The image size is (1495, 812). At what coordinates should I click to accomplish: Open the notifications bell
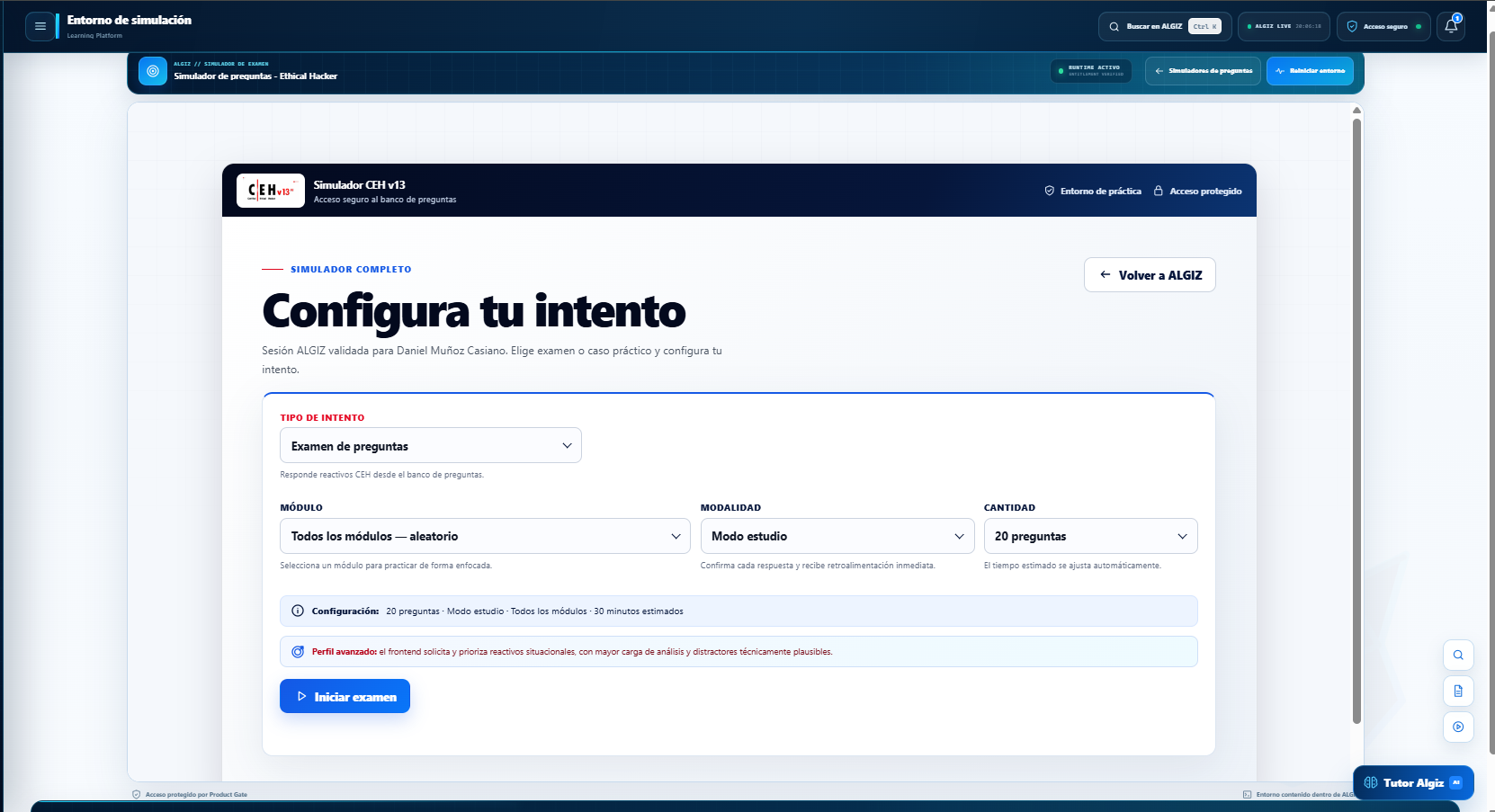[x=1451, y=26]
